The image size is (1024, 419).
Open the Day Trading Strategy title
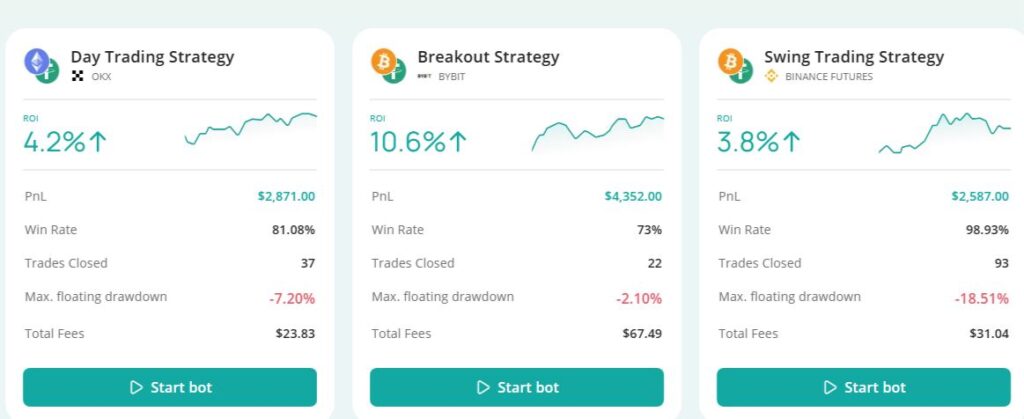click(152, 57)
